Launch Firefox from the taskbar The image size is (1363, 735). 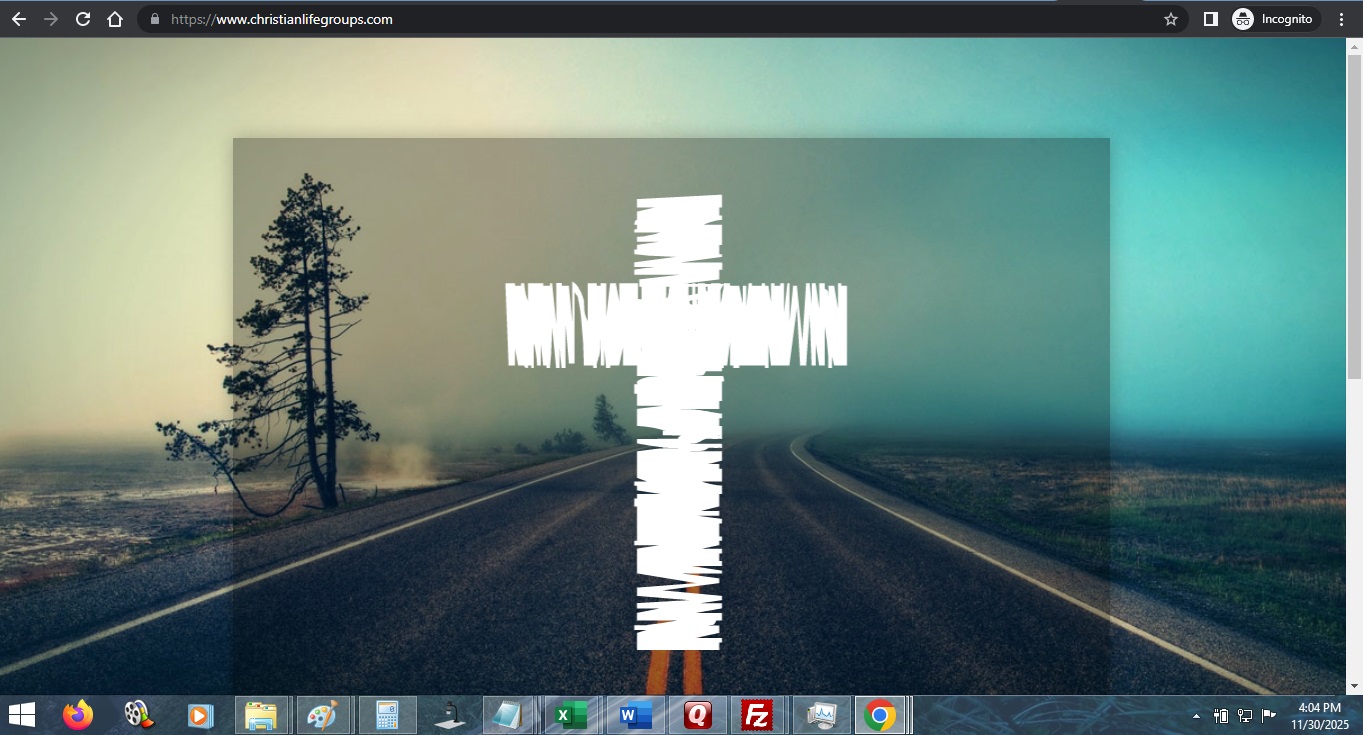77,715
